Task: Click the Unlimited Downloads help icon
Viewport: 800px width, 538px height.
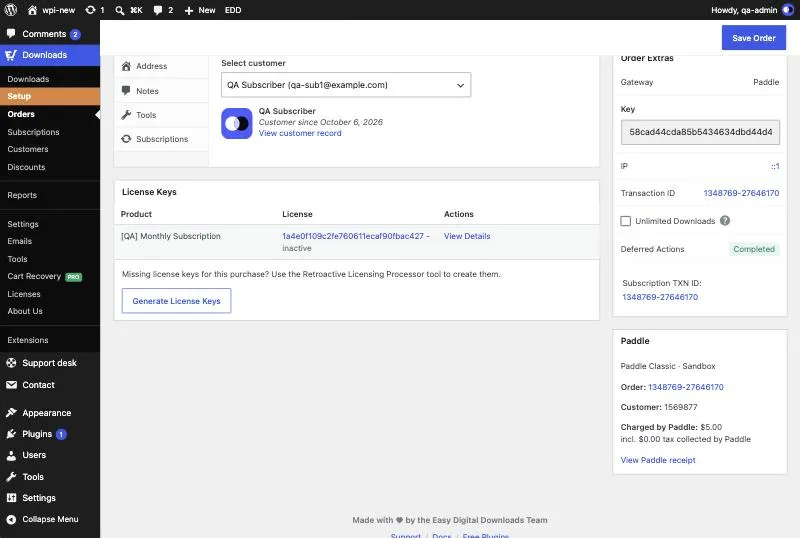Action: tap(725, 221)
